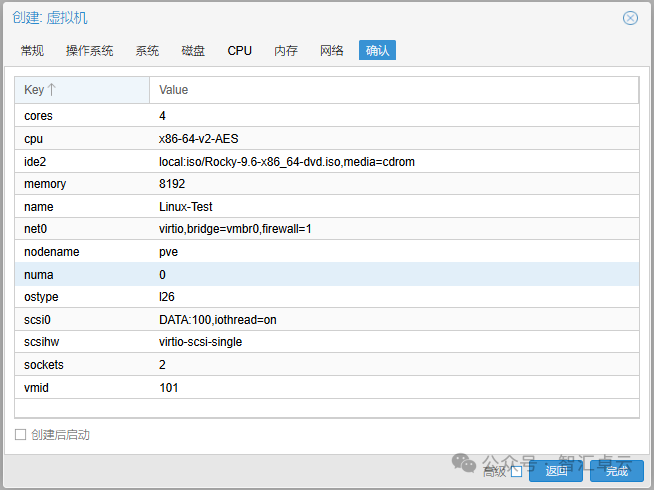Viewport: 654px width, 490px height.
Task: Toggle the 高级 advanced checkbox
Action: [x=516, y=471]
